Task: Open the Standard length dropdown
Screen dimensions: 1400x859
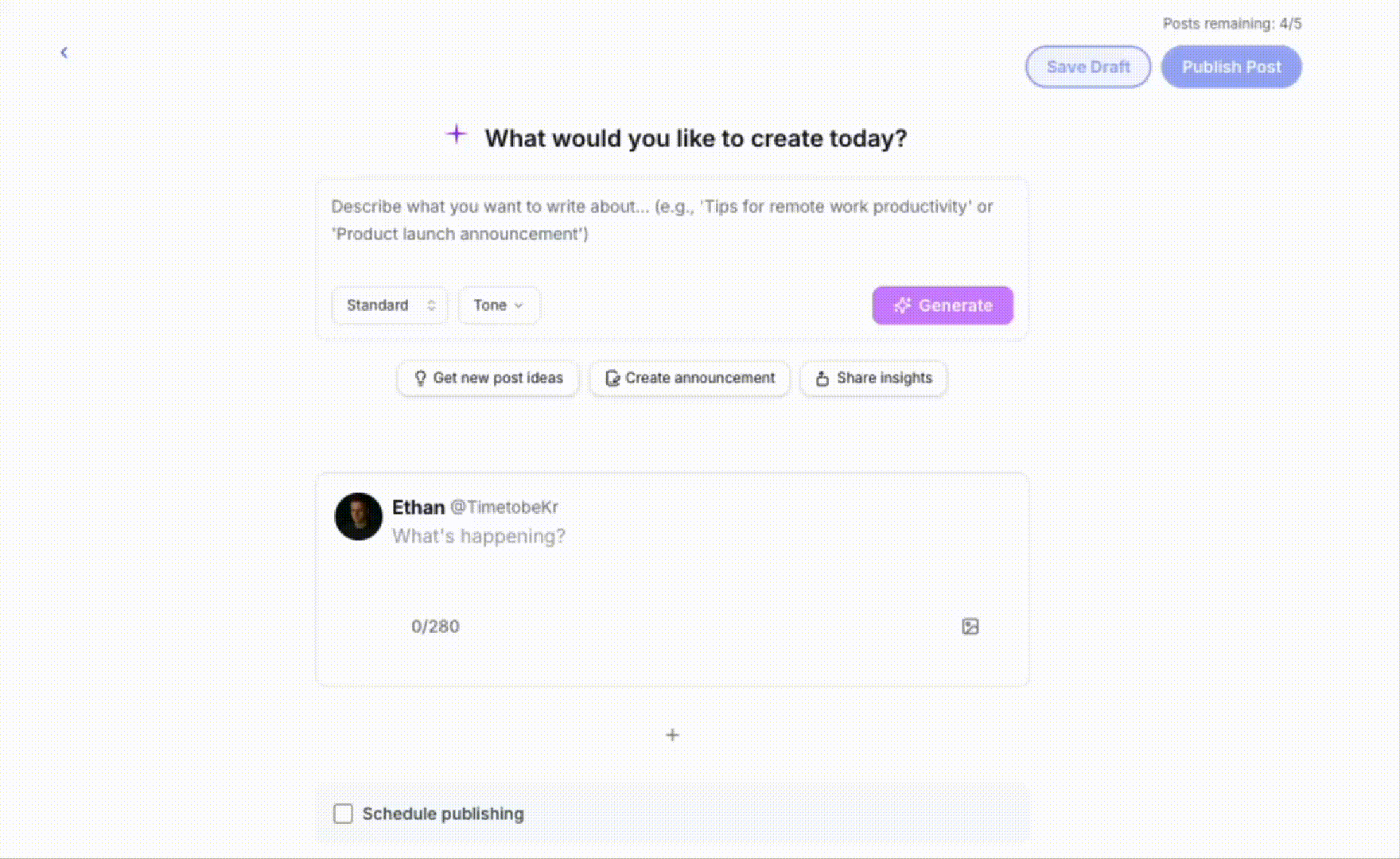Action: coord(390,305)
